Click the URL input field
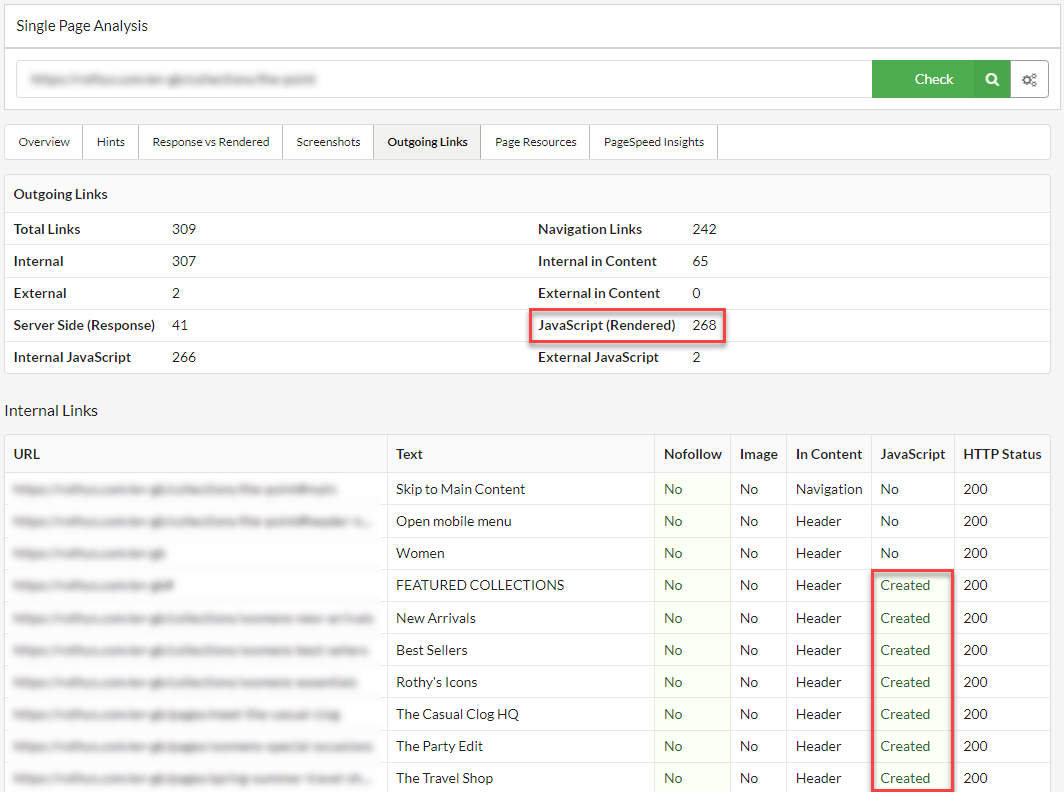This screenshot has height=792, width=1064. (x=443, y=79)
